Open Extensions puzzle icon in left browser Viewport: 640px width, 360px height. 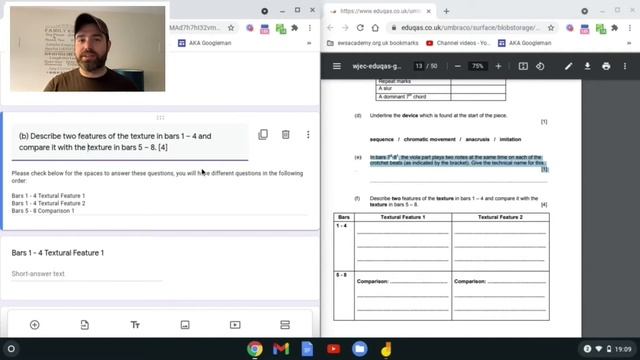(x=295, y=28)
